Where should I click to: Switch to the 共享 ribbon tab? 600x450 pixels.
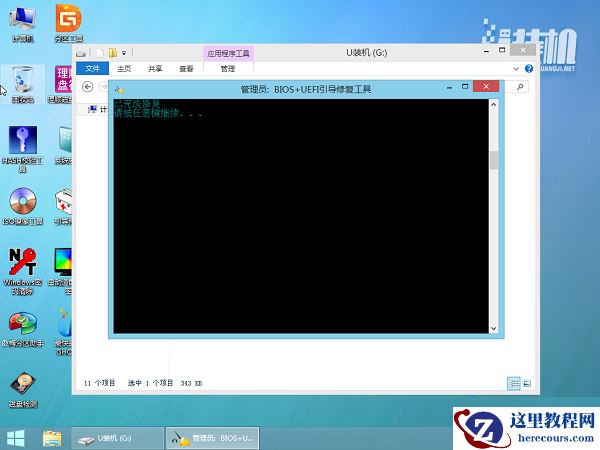(x=155, y=68)
